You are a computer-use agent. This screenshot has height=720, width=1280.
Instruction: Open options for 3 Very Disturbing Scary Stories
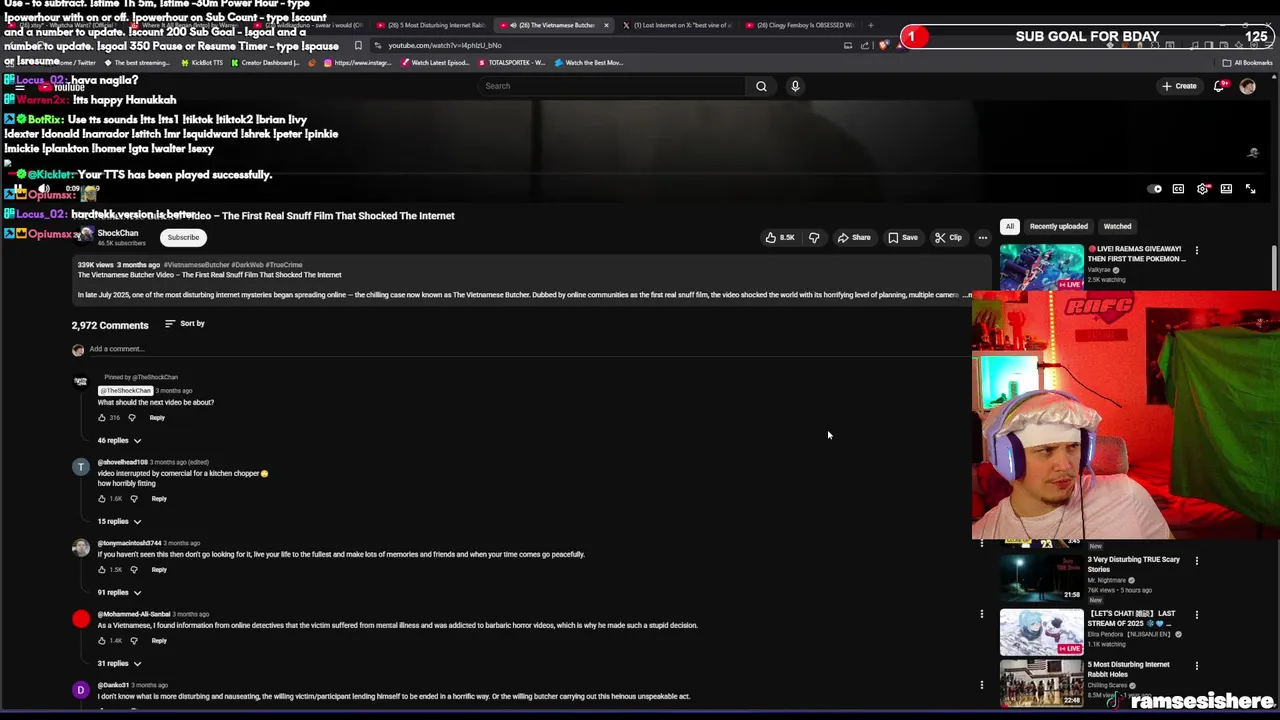tap(1196, 561)
